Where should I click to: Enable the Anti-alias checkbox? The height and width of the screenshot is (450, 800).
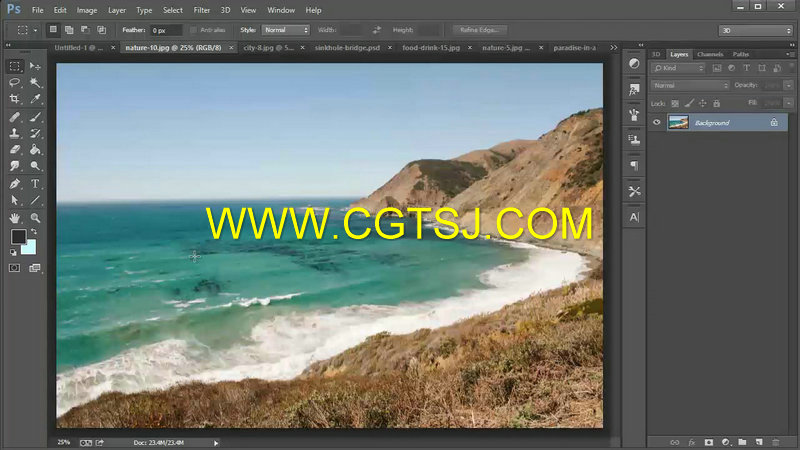[193, 30]
